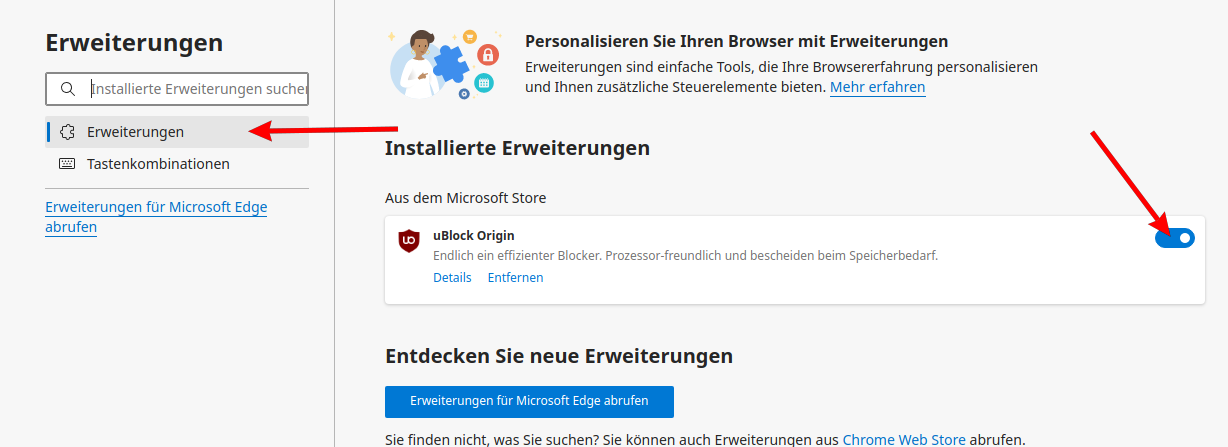This screenshot has height=447, width=1228.
Task: Click the puzzle piece Erweiterungen icon
Action: [68, 132]
